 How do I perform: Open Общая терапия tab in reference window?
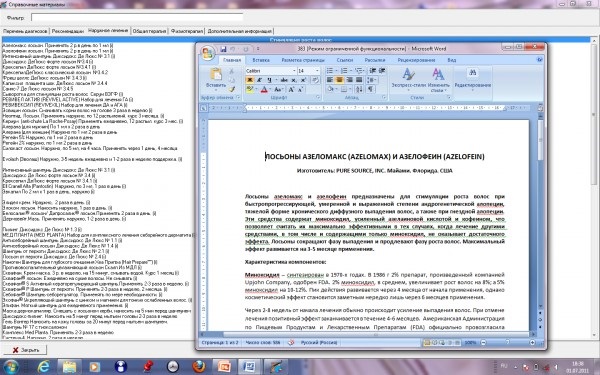(x=149, y=31)
